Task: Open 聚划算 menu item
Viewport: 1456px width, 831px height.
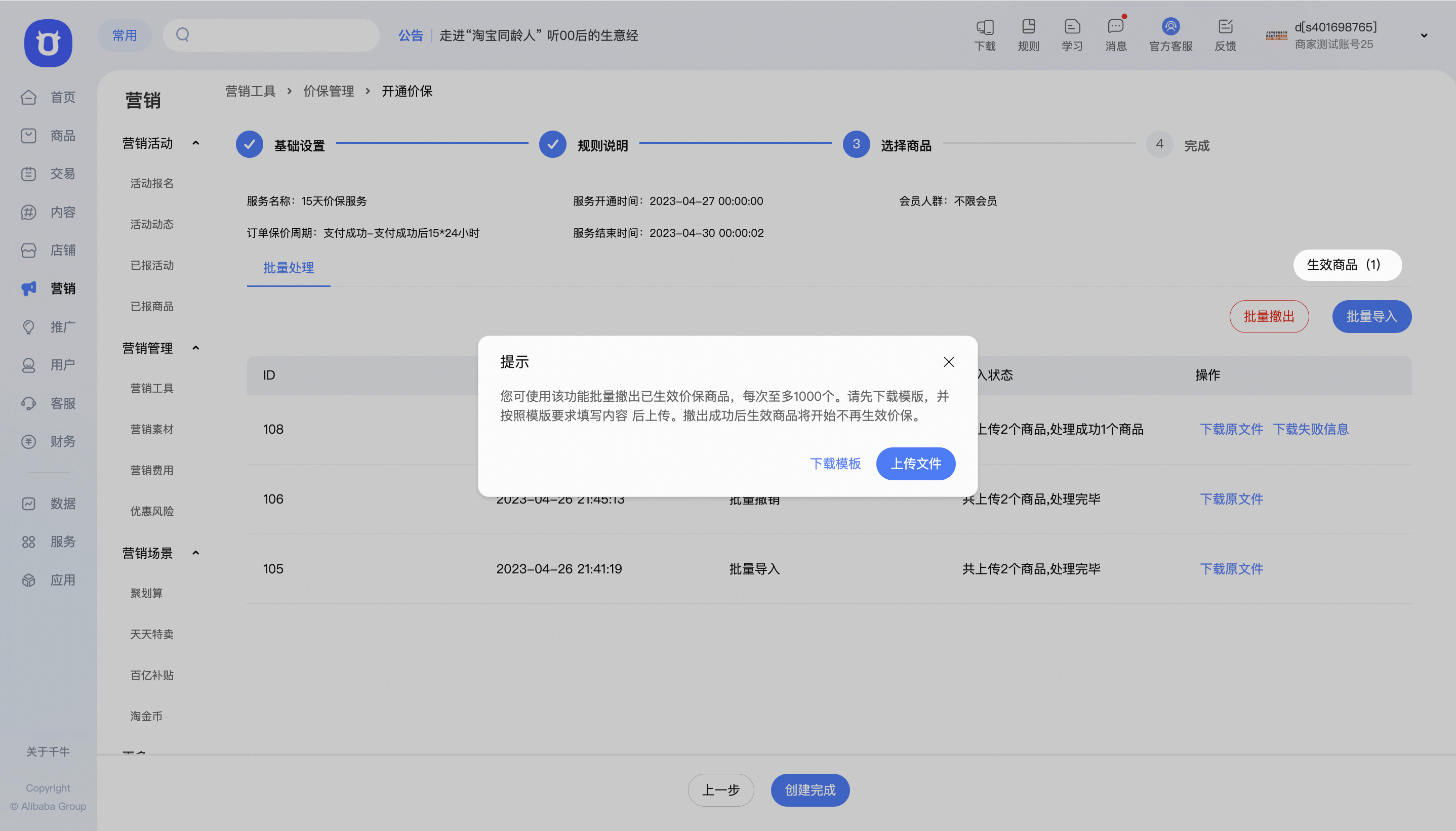Action: click(146, 593)
